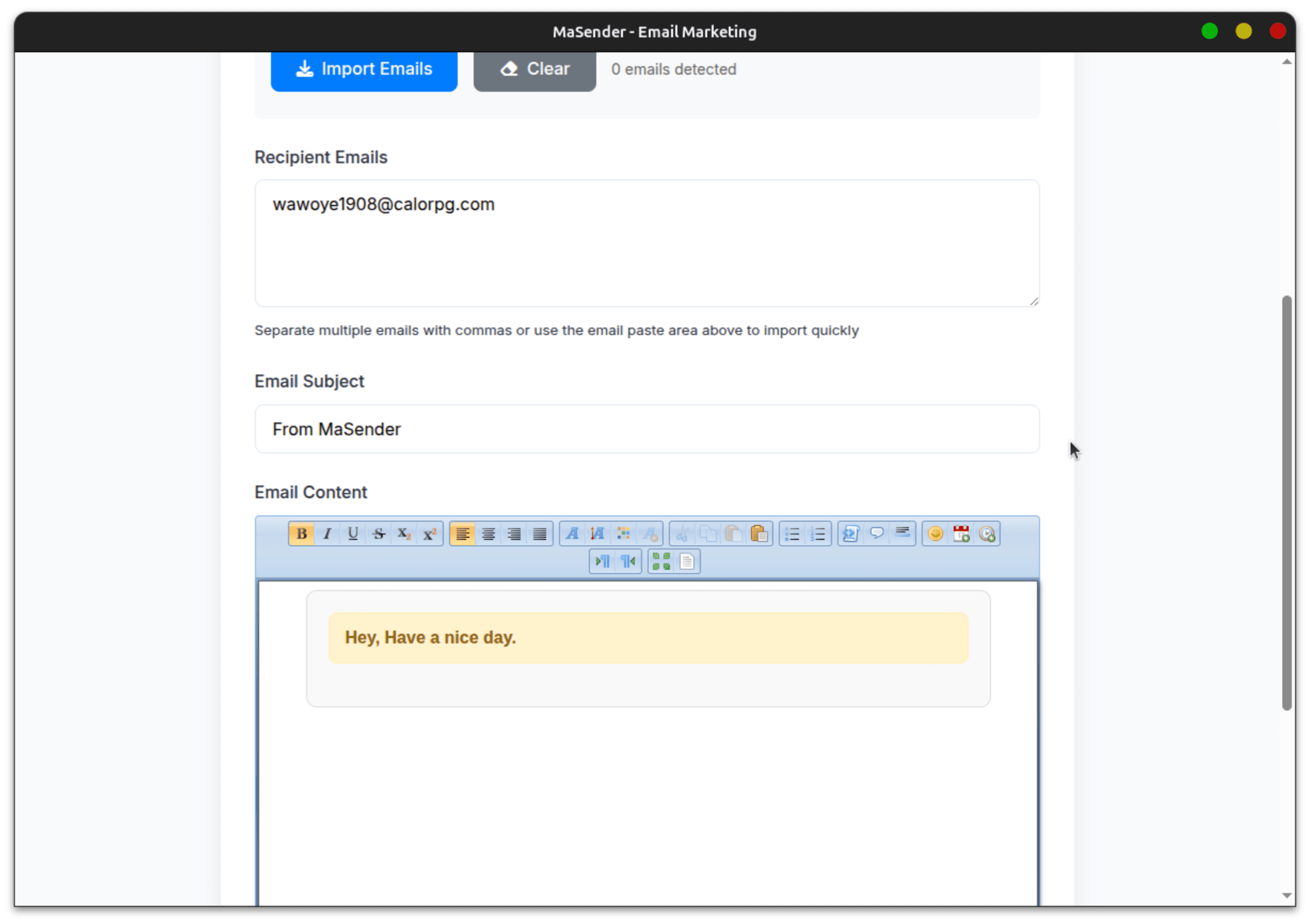Set text direction right-to-left
The width and height of the screenshot is (1310, 924).
click(x=628, y=562)
